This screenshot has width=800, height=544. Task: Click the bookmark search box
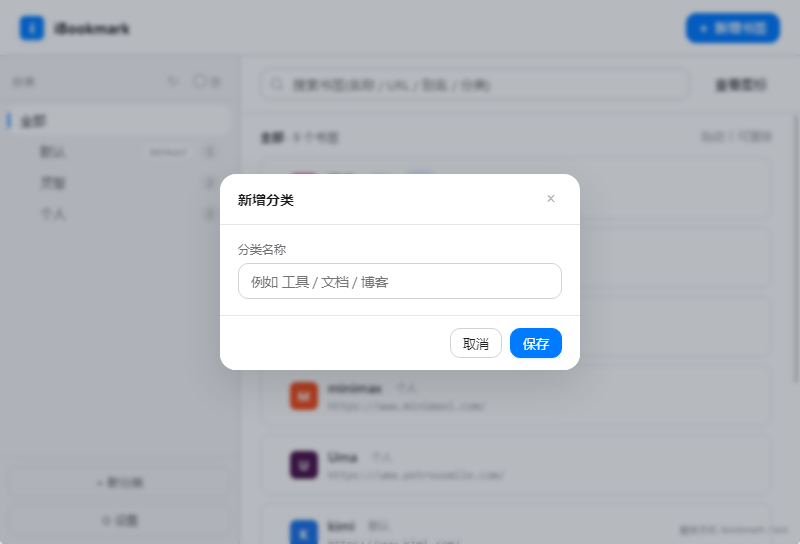[475, 84]
